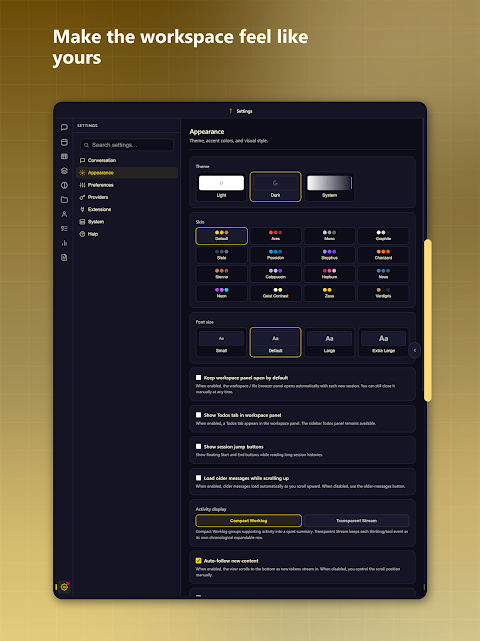Select the Gold Contrast skin
The image size is (480, 641).
tap(275, 293)
